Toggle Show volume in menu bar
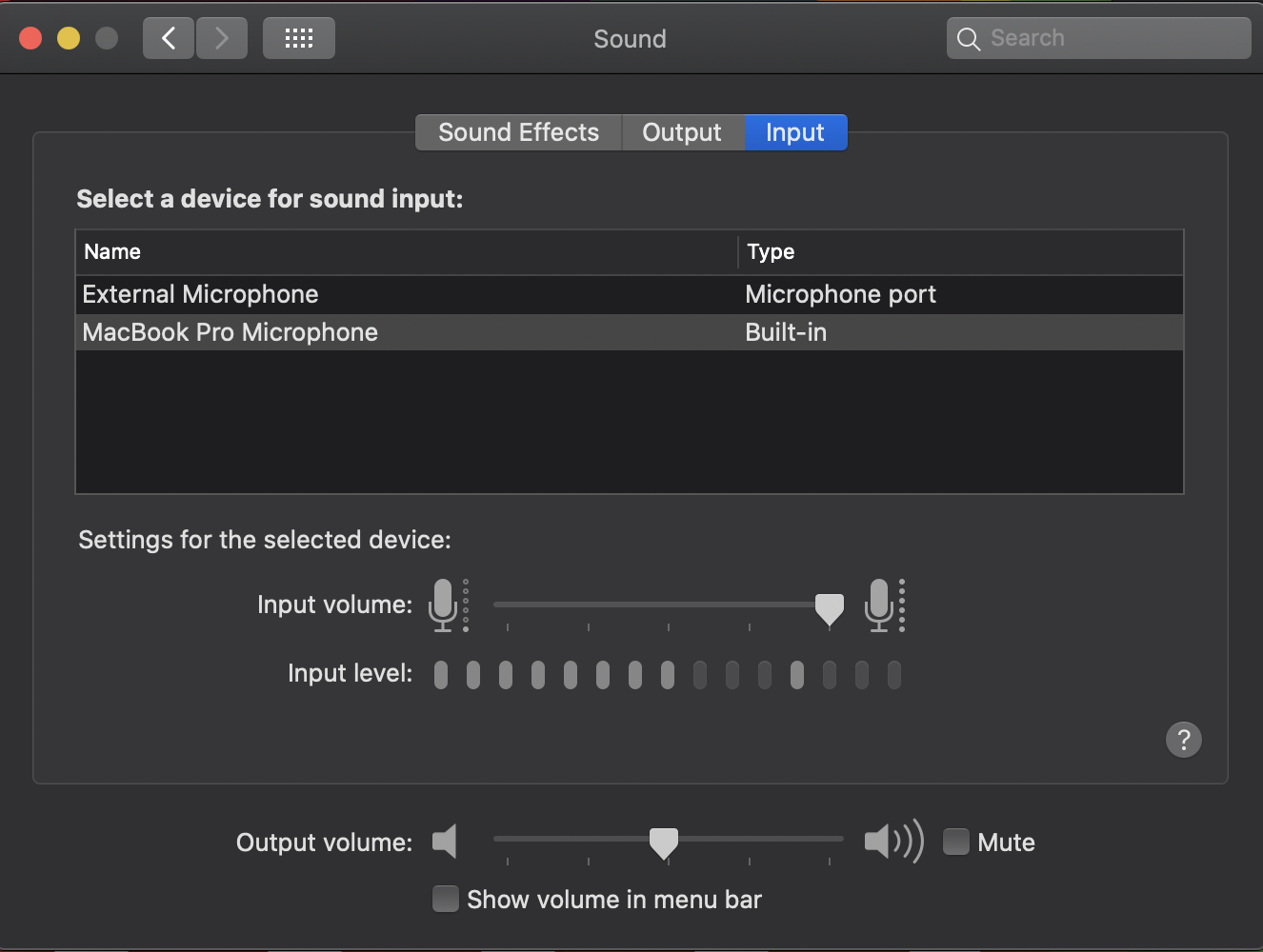 coord(446,899)
